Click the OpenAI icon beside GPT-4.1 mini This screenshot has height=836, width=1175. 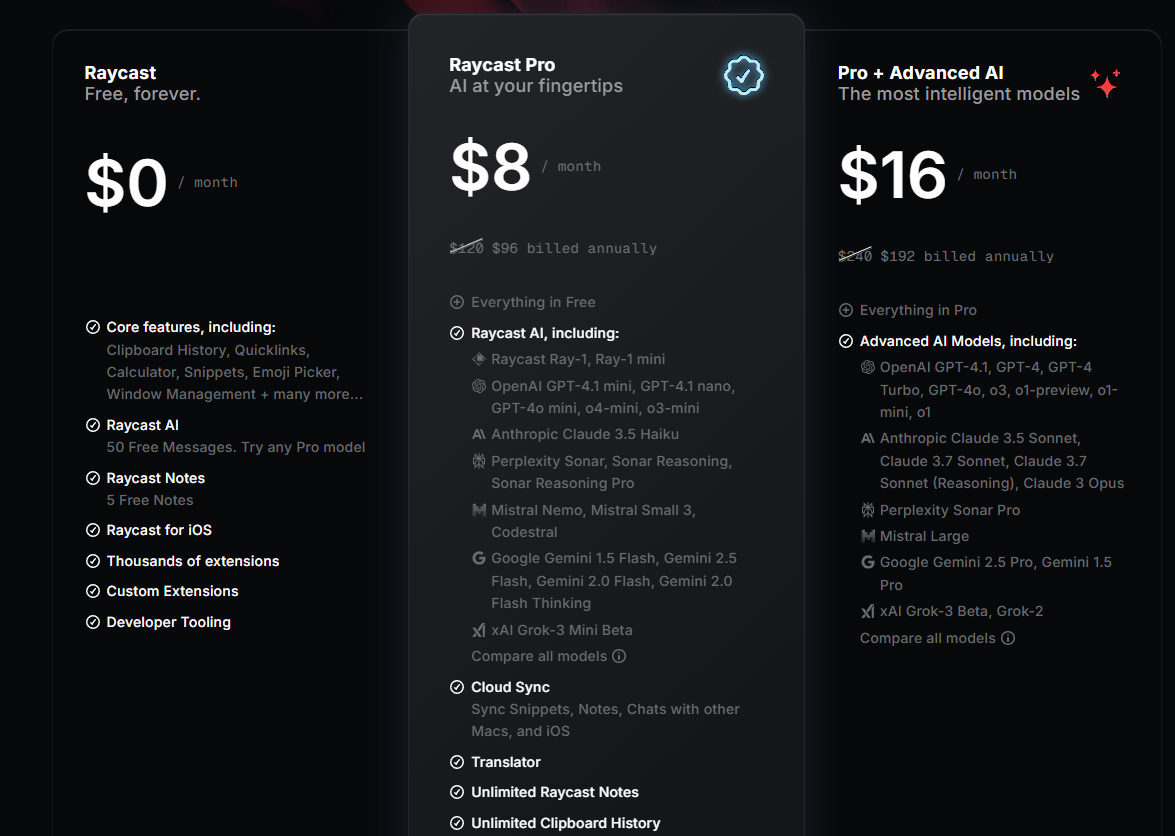click(478, 386)
